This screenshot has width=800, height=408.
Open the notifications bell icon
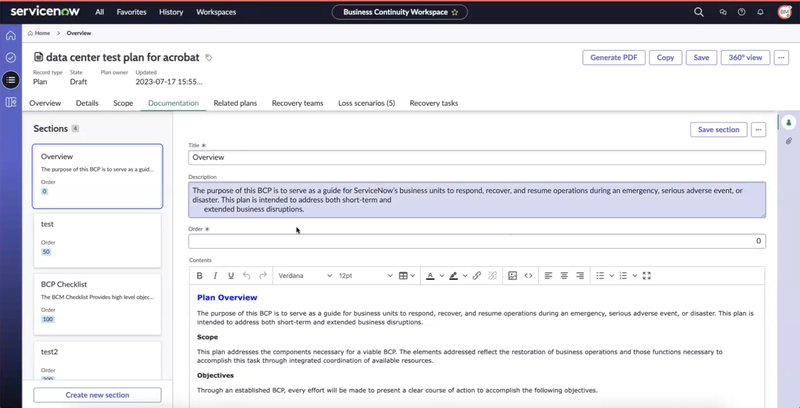[760, 12]
